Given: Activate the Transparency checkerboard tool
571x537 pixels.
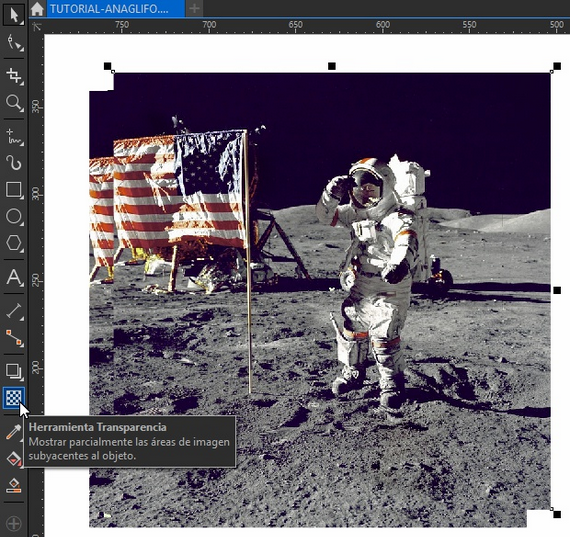Looking at the screenshot, I should point(14,398).
